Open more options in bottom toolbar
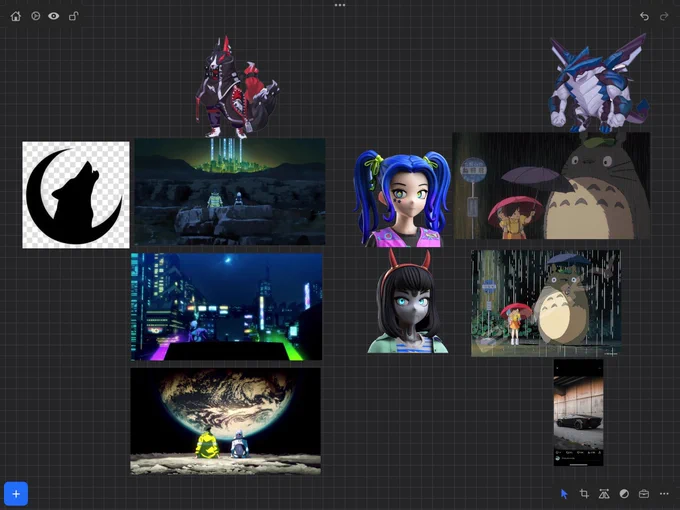 click(x=664, y=494)
